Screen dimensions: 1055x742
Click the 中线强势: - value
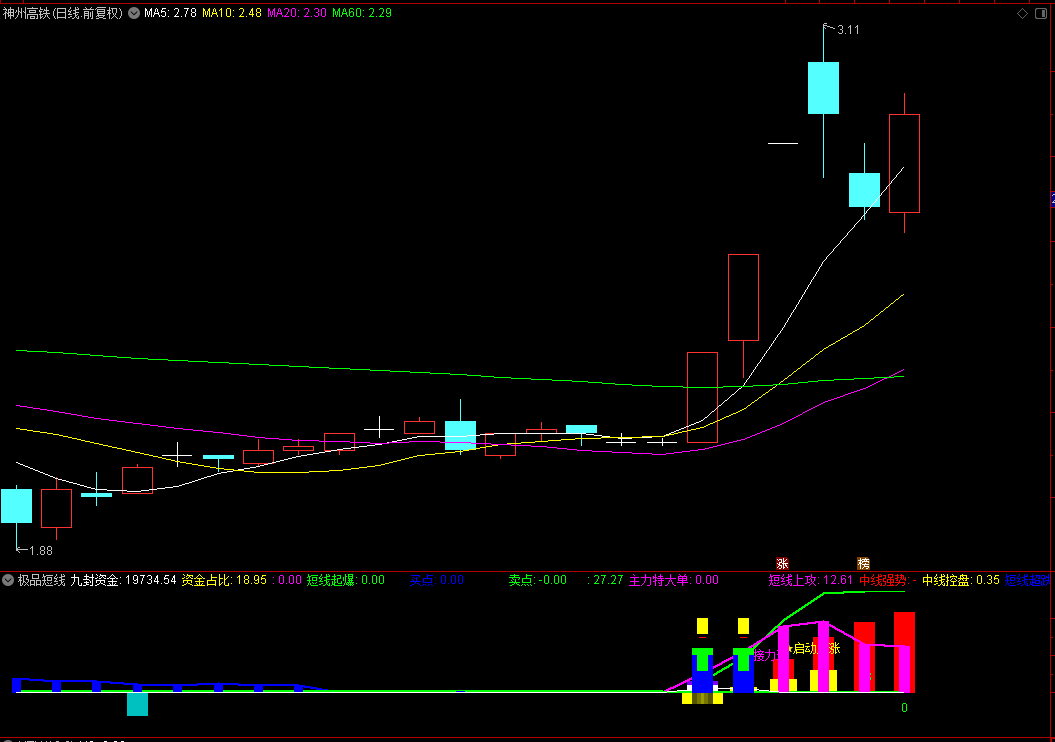(887, 580)
